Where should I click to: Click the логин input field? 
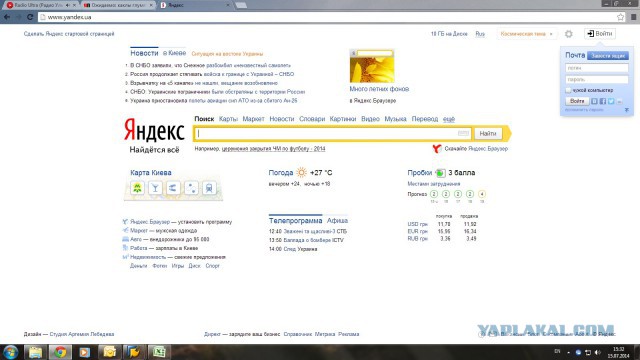coord(597,68)
